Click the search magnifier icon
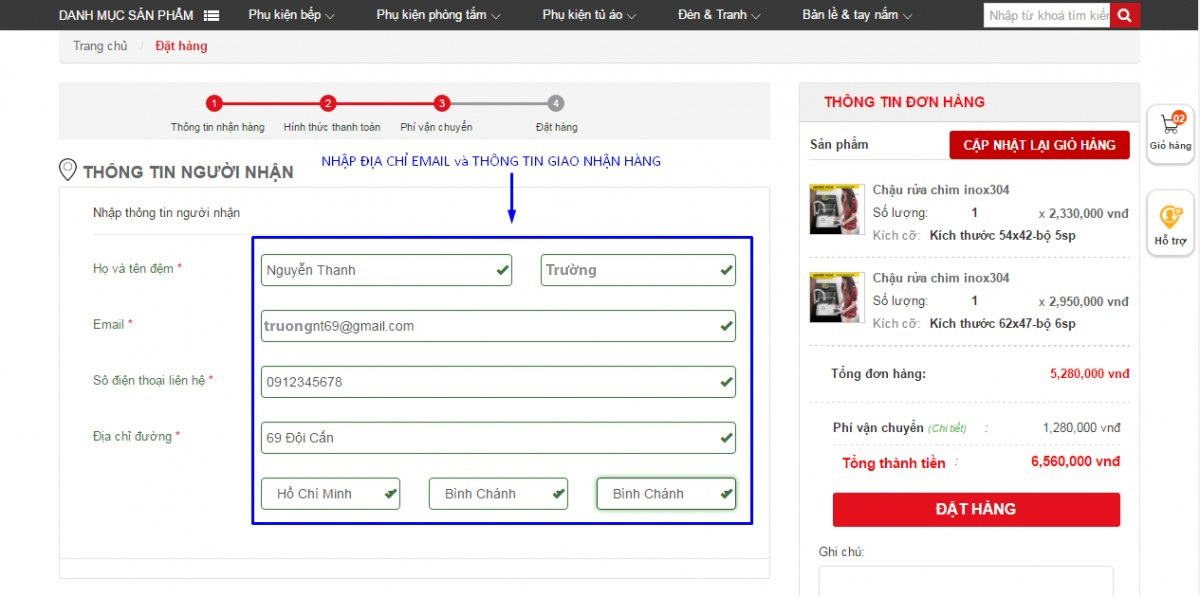Screen dimensions: 1200x596 point(1125,15)
